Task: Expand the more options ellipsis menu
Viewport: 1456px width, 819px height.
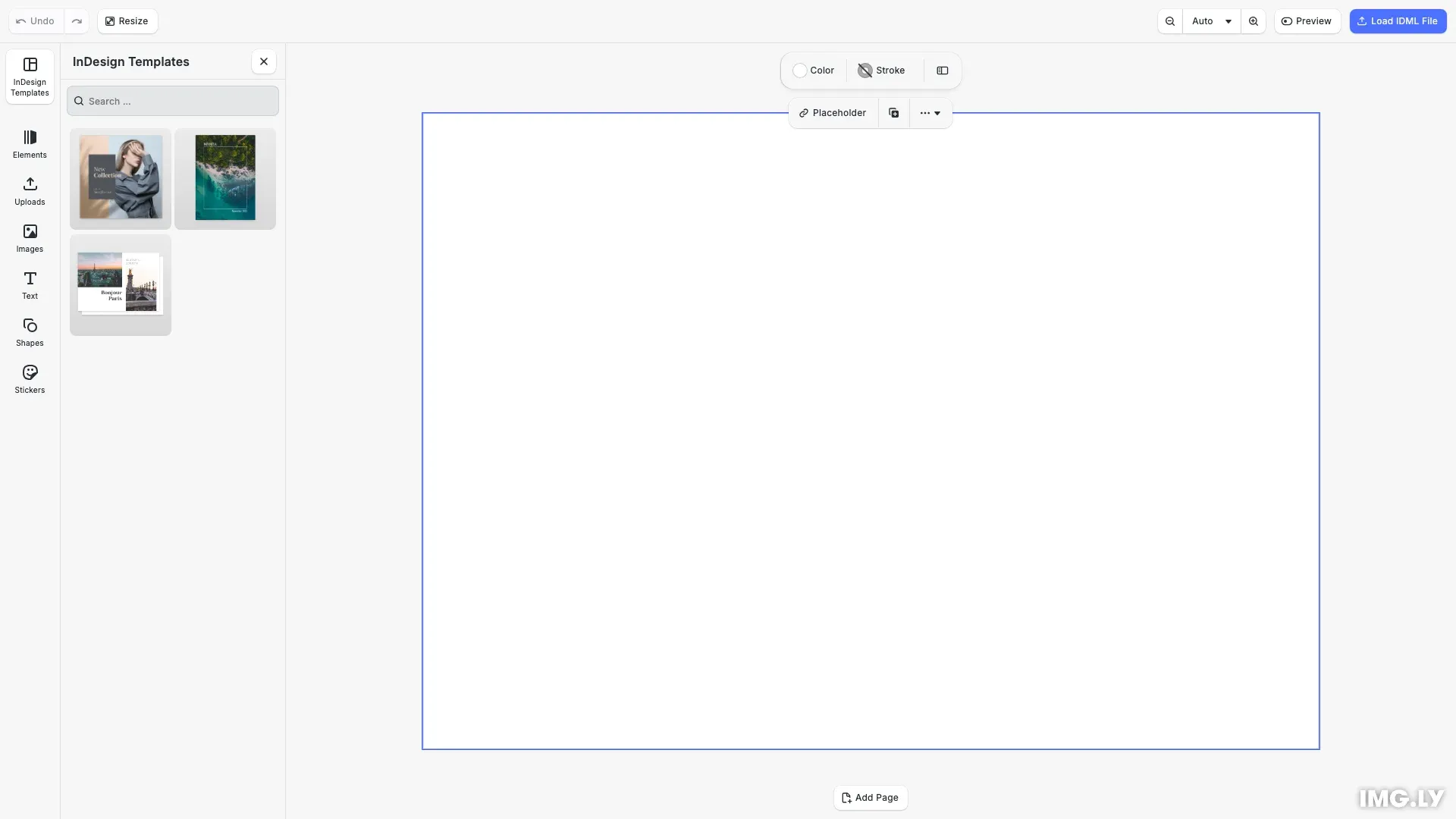Action: (930, 113)
